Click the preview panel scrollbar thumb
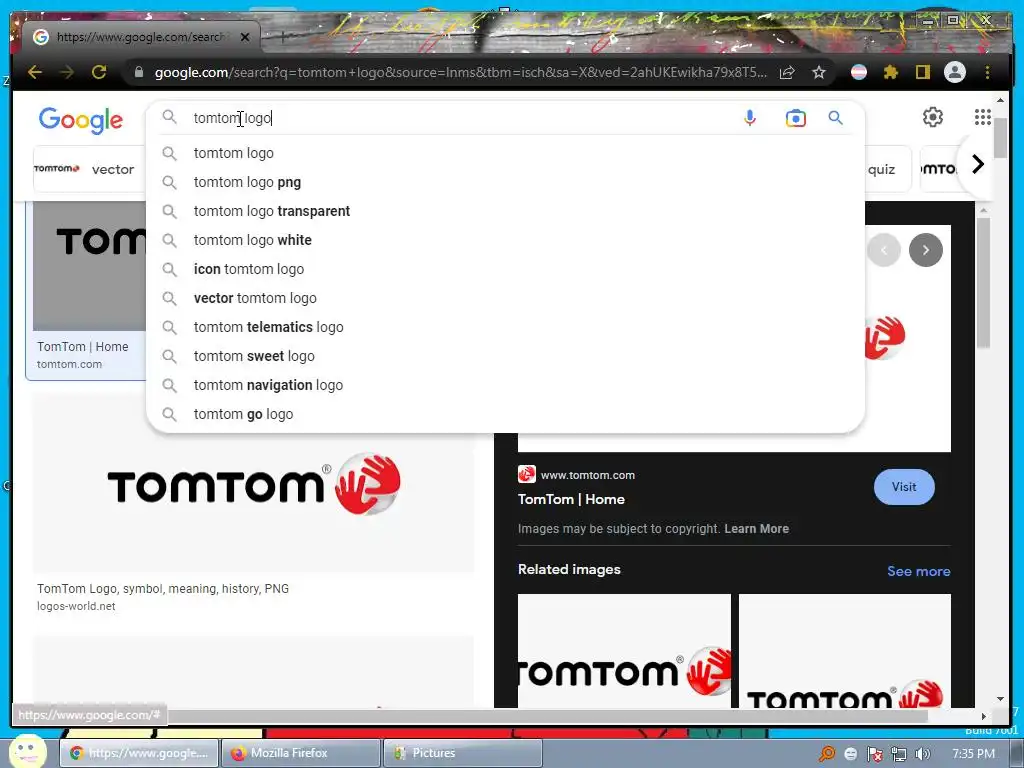1024x768 pixels. (x=984, y=283)
